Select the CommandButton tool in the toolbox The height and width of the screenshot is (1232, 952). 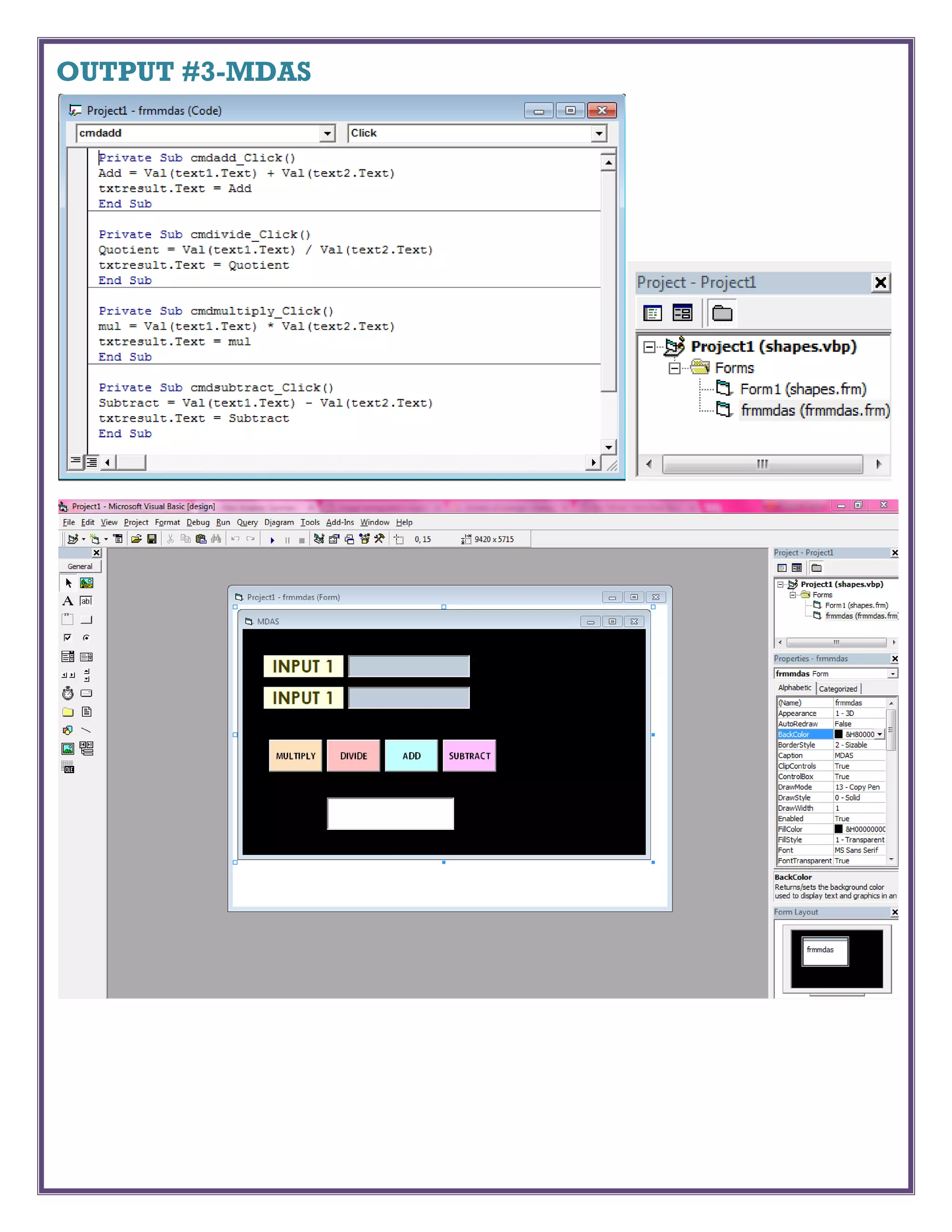[x=86, y=619]
